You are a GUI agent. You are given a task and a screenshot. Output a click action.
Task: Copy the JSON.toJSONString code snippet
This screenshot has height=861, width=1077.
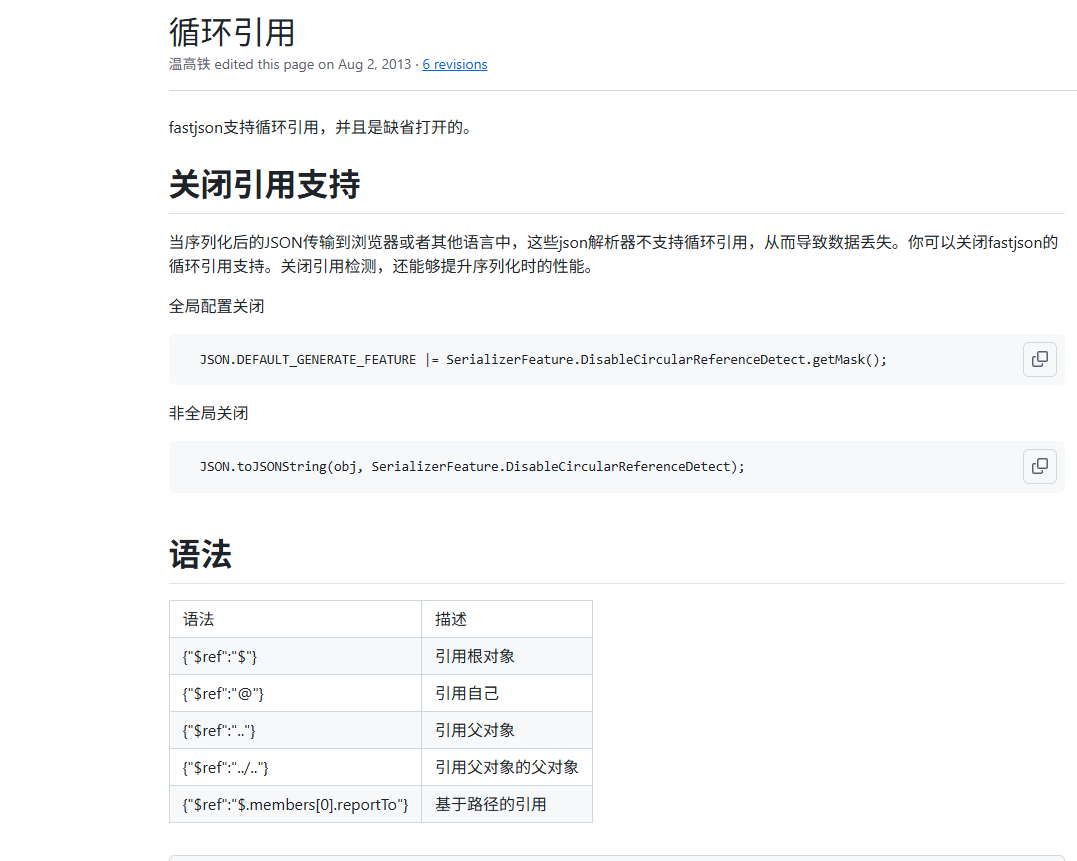[x=1039, y=466]
